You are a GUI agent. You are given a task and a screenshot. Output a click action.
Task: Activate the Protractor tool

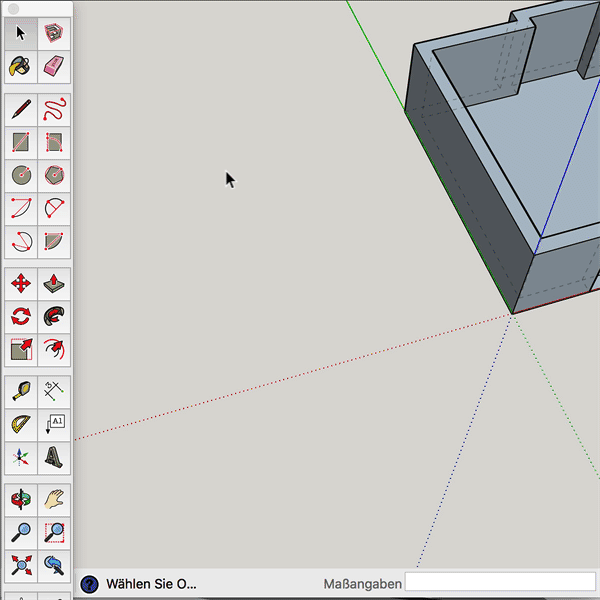(x=20, y=425)
